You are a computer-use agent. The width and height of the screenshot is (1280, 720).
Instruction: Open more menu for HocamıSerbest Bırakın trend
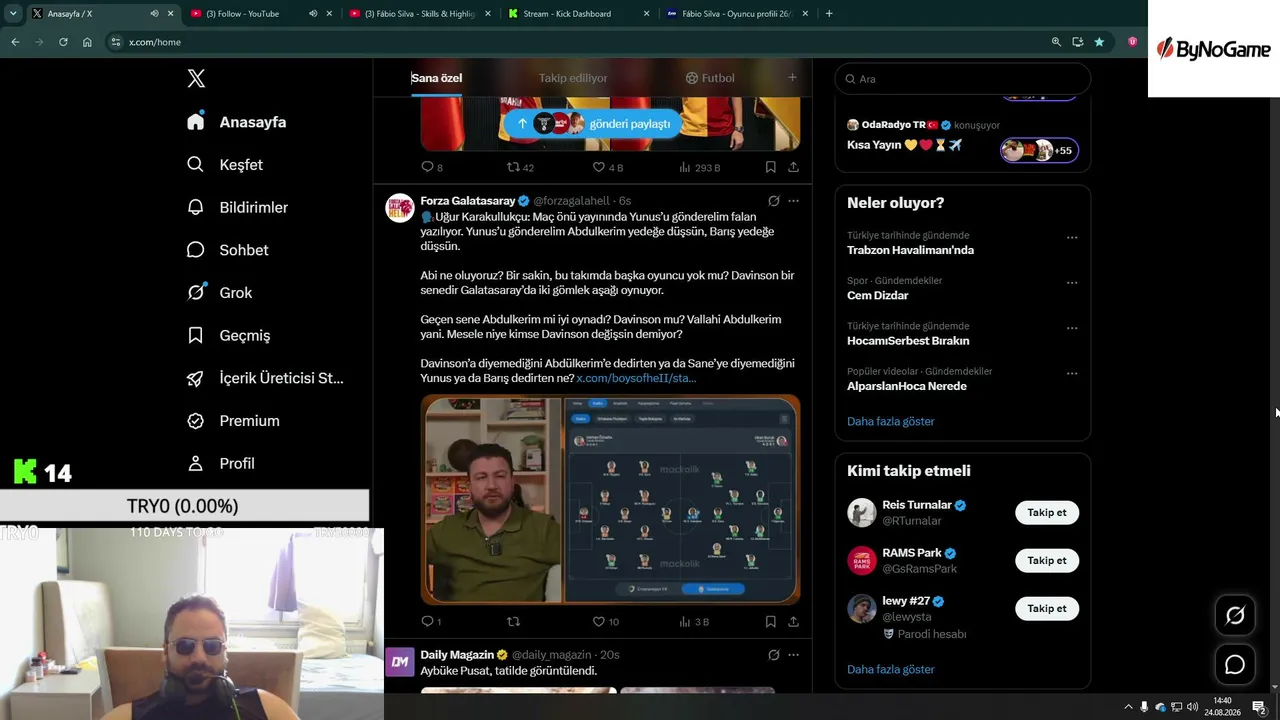(x=1072, y=328)
